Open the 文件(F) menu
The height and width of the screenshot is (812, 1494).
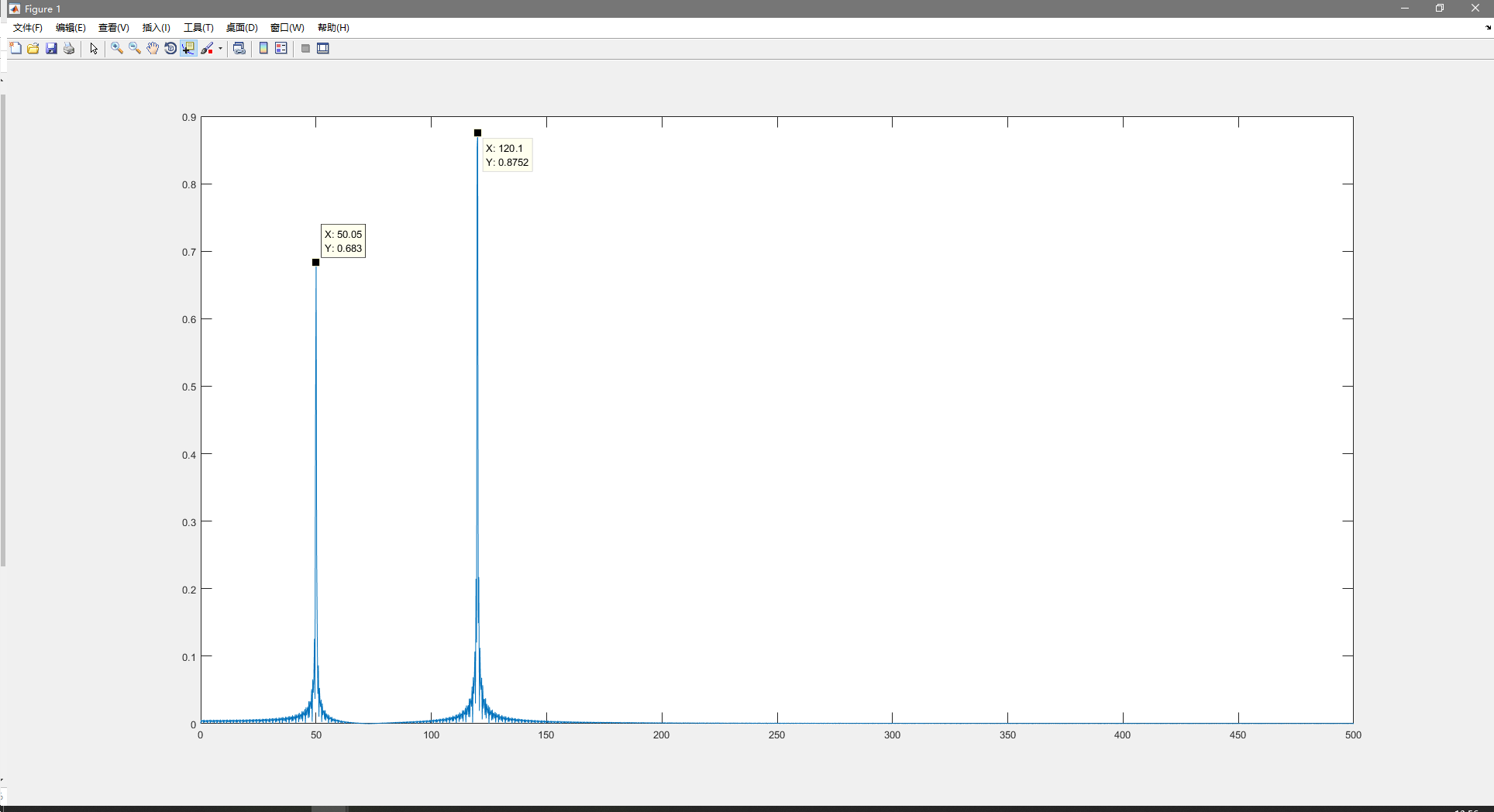pyautogui.click(x=28, y=28)
